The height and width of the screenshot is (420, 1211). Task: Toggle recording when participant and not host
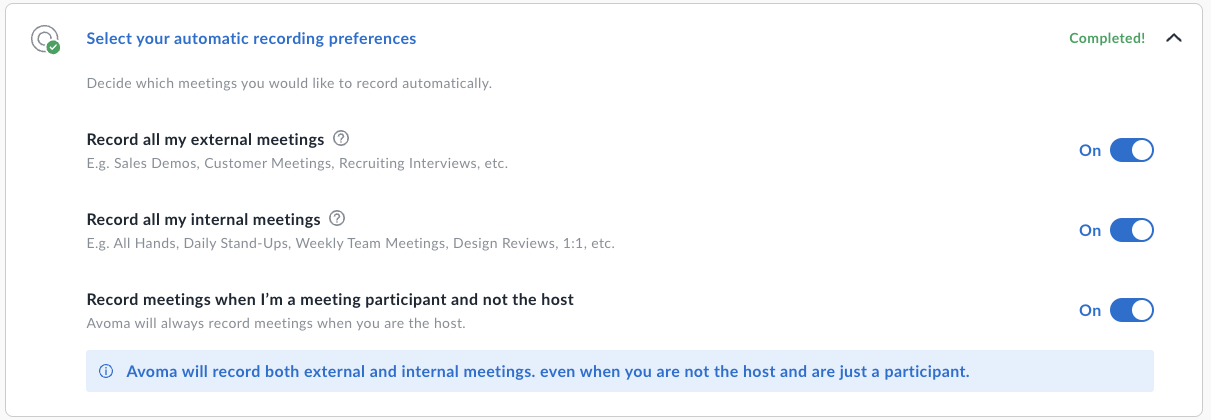click(x=1132, y=311)
